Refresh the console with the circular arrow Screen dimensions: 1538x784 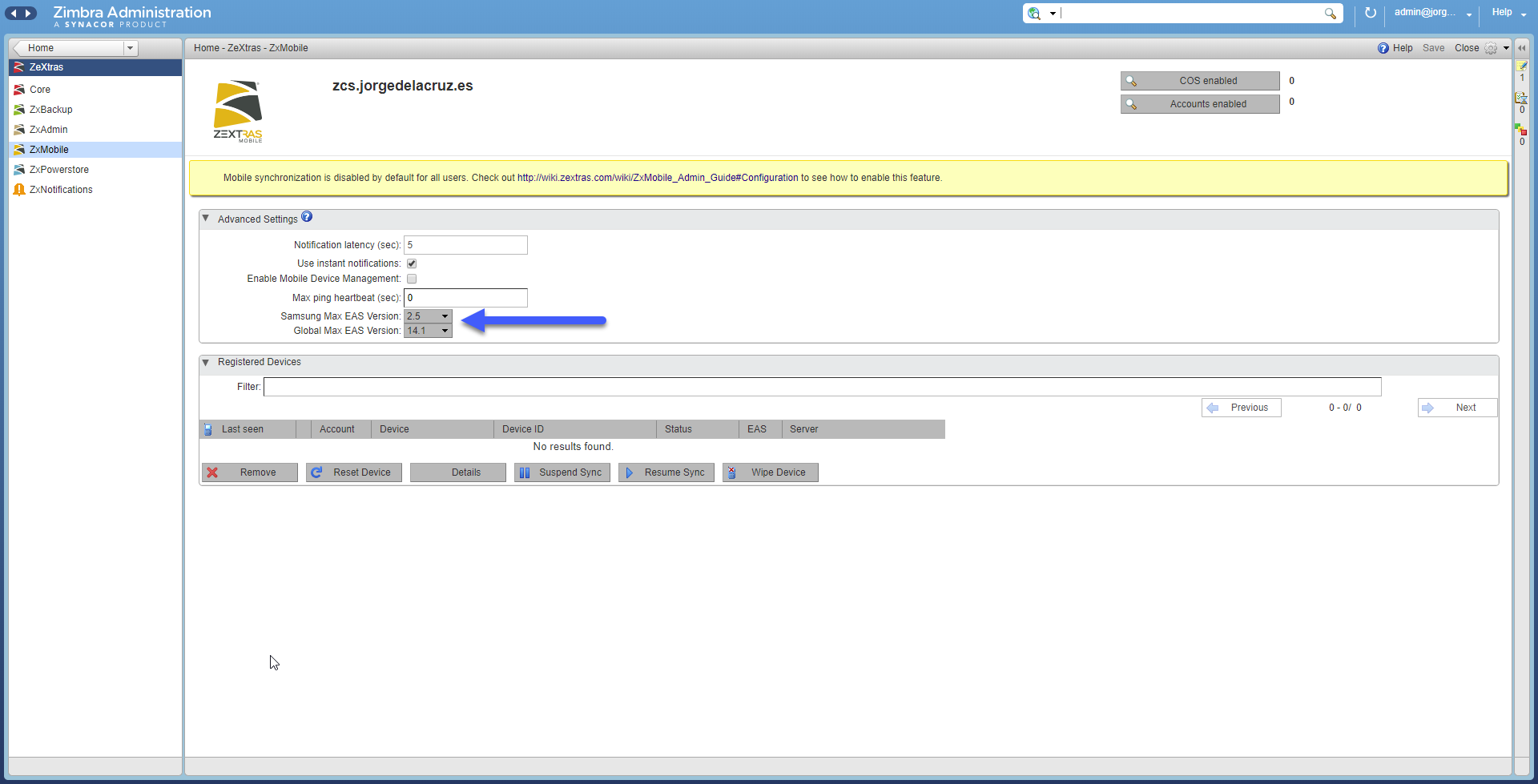[1371, 13]
